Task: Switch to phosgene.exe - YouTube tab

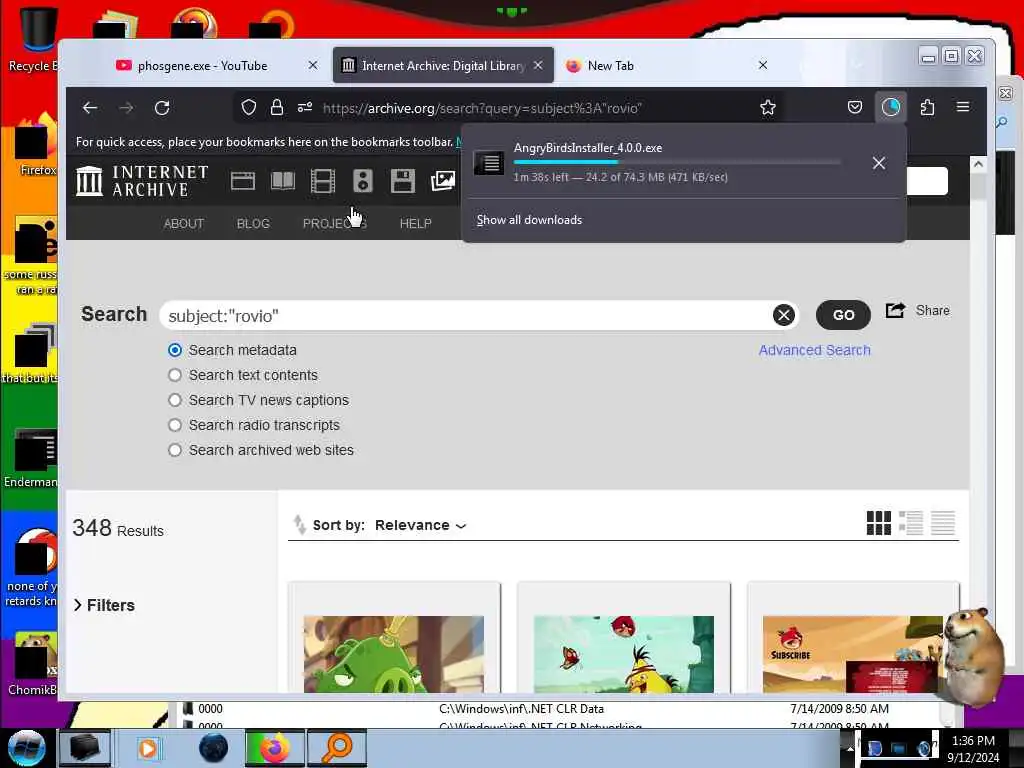Action: 202,65
